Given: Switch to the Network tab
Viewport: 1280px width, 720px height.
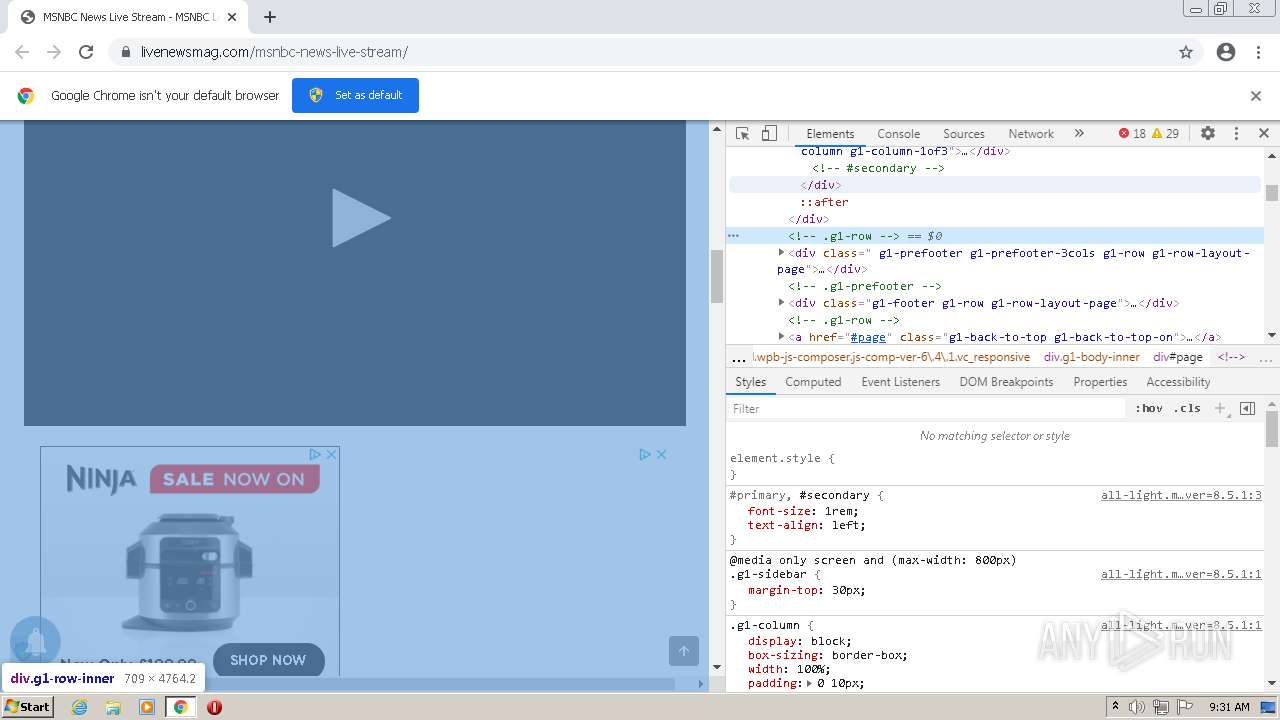Looking at the screenshot, I should tap(1031, 133).
